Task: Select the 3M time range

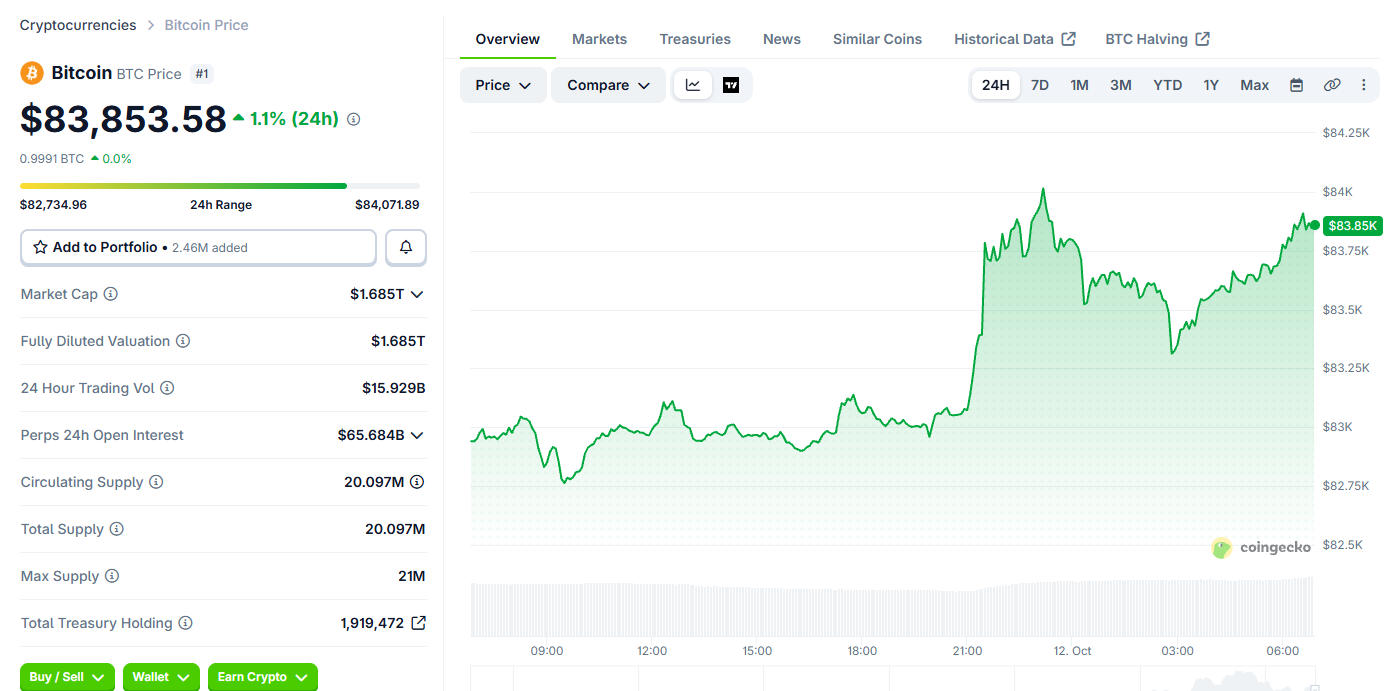Action: 1121,85
